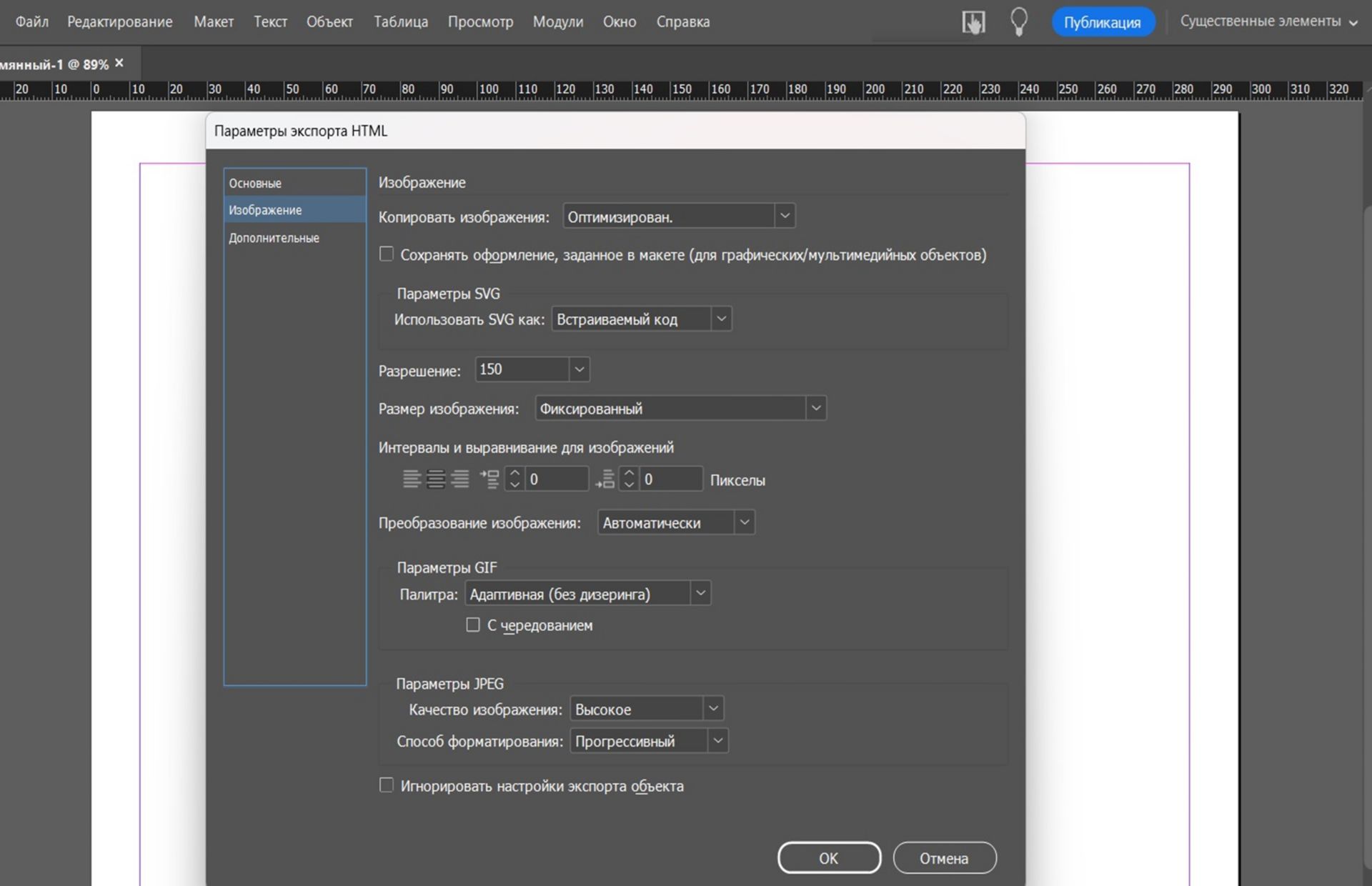Select the align left image icon
Screen dimensions: 1372x886
pyautogui.click(x=412, y=479)
